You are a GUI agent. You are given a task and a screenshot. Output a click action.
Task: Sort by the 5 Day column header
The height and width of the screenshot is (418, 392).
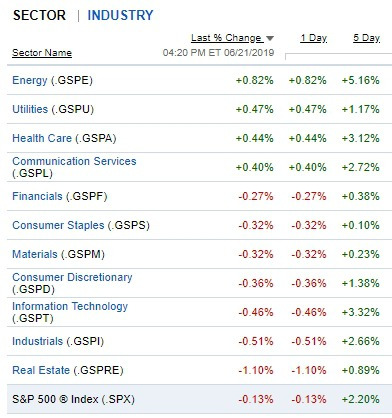366,38
